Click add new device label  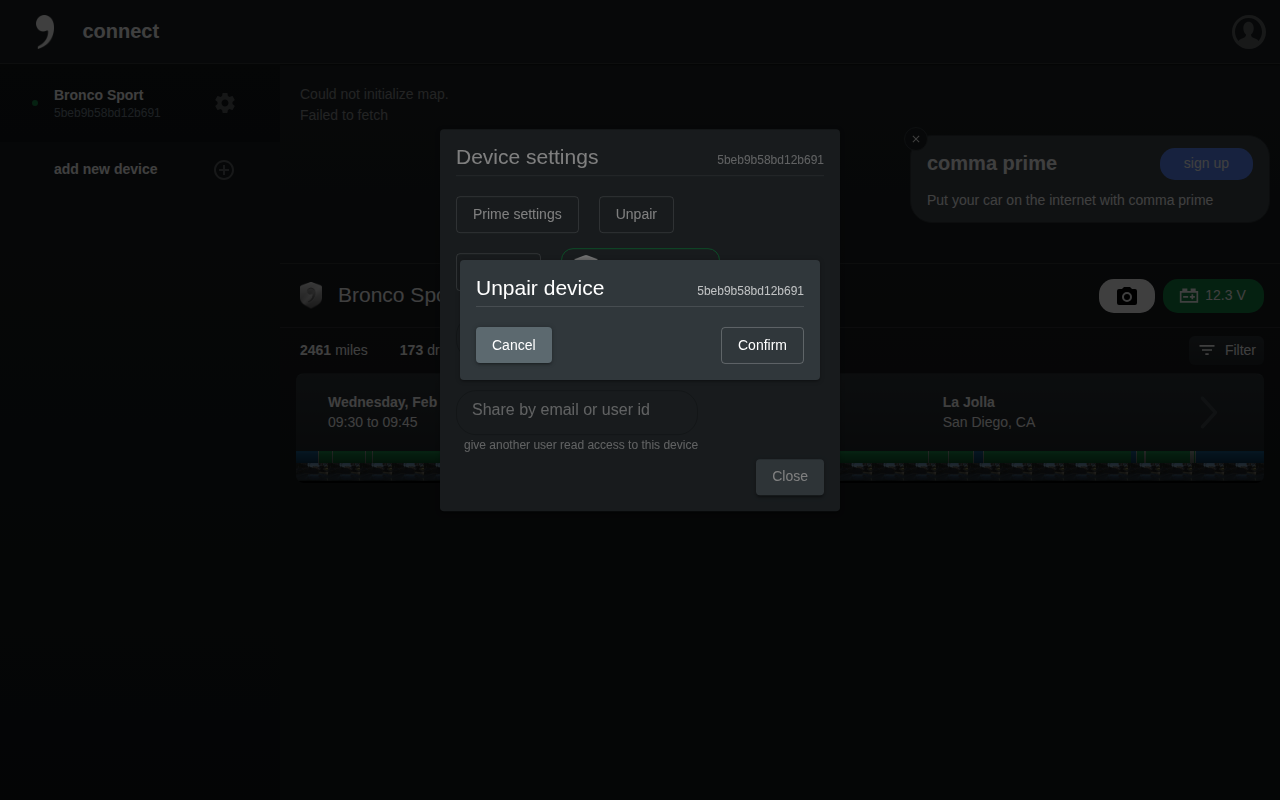[106, 169]
